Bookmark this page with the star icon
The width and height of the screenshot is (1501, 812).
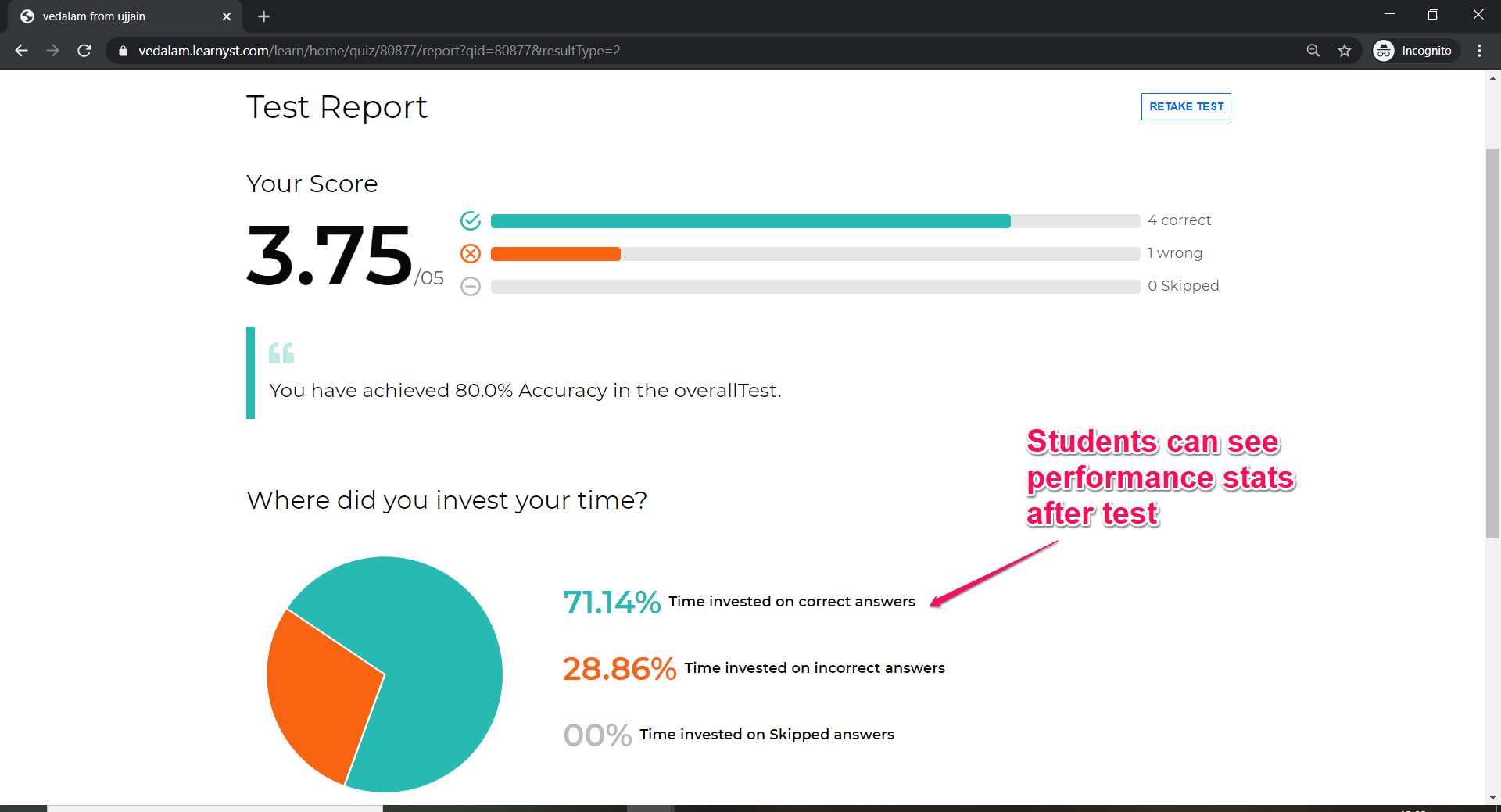coord(1345,51)
